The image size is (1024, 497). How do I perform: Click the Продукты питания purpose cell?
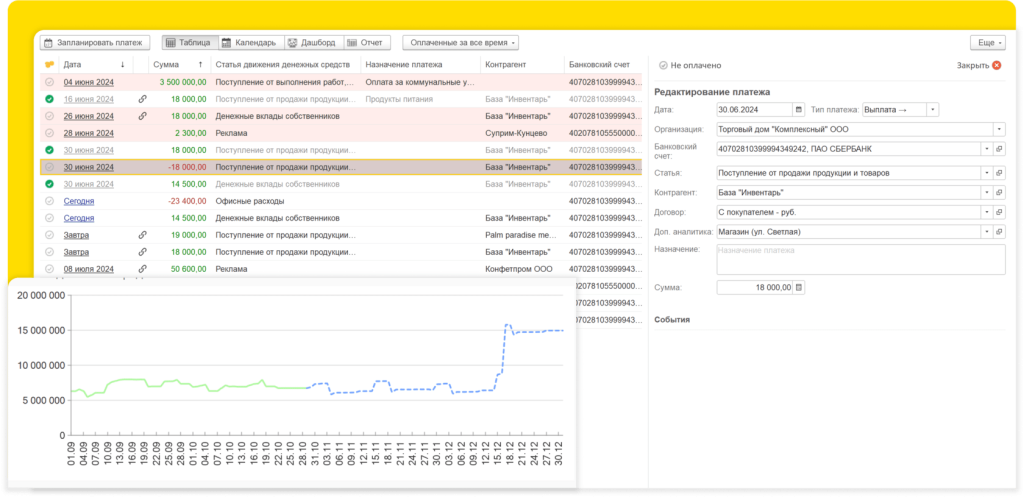[x=399, y=99]
